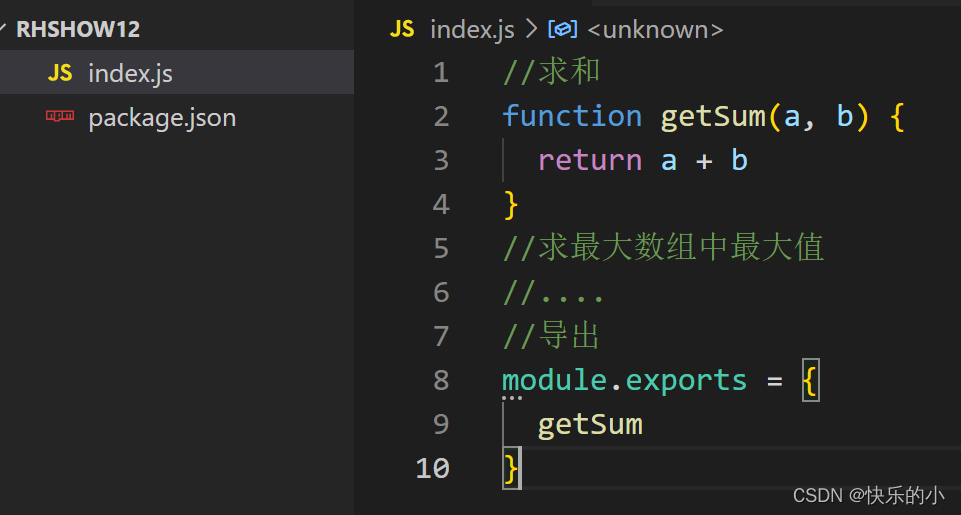
Task: Click the highlighted opening brace on line 8
Action: click(x=811, y=380)
